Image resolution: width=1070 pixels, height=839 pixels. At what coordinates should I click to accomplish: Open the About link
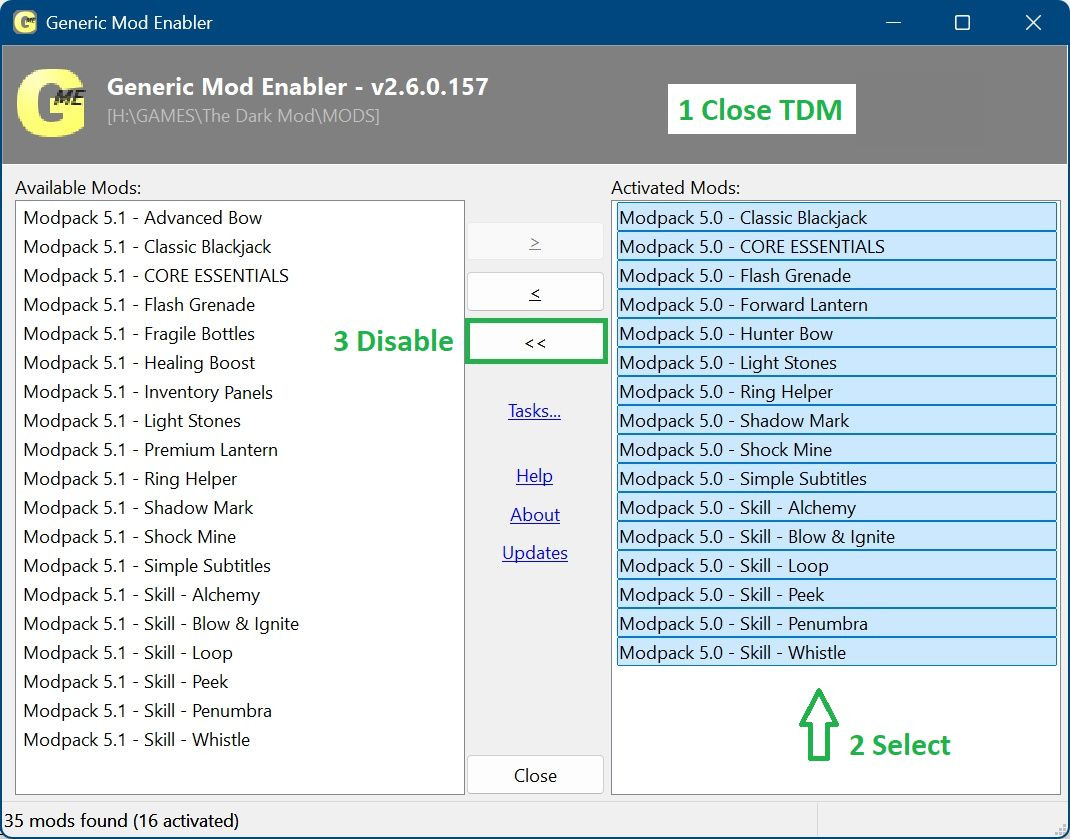[535, 515]
